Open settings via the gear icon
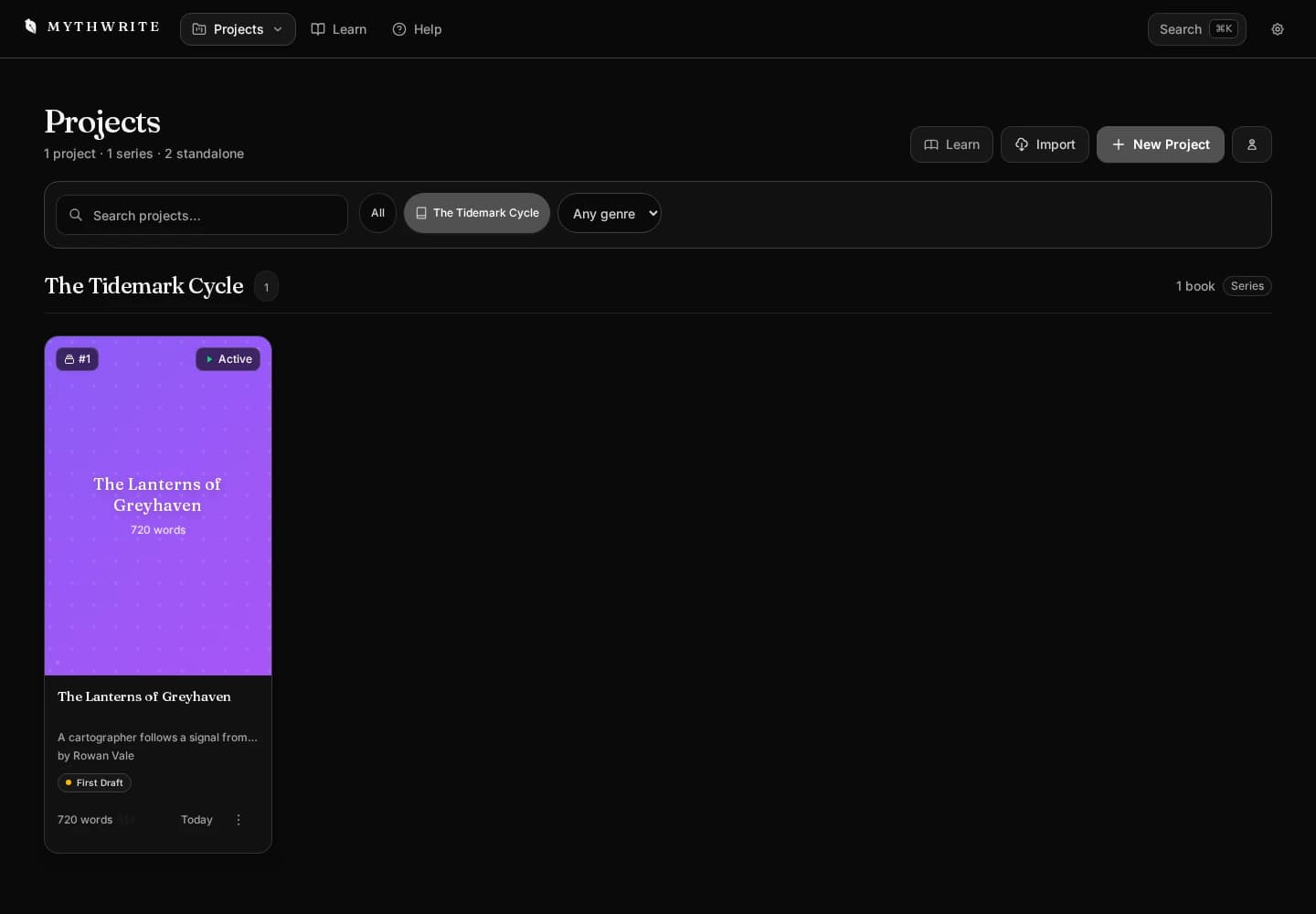Viewport: 1316px width, 914px height. click(1278, 29)
